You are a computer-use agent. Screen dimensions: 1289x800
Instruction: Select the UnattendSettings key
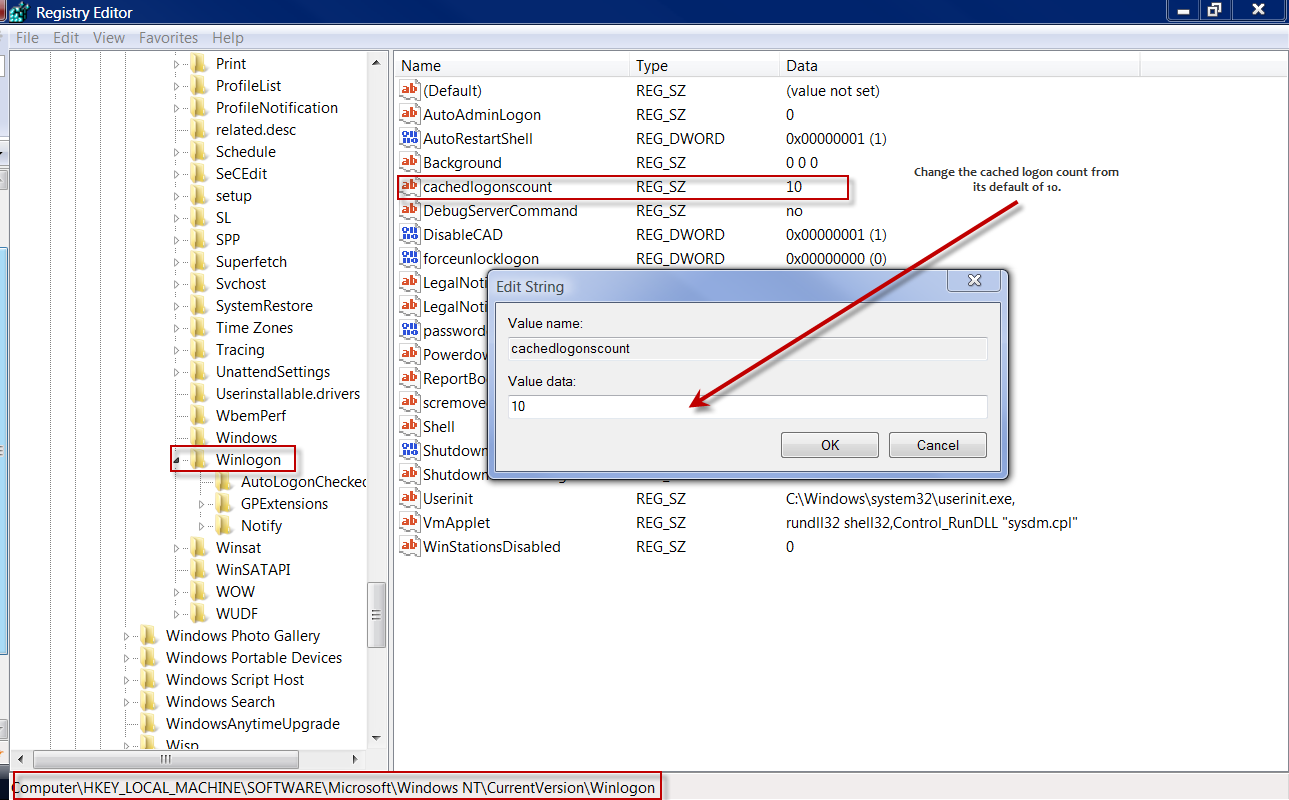point(272,372)
